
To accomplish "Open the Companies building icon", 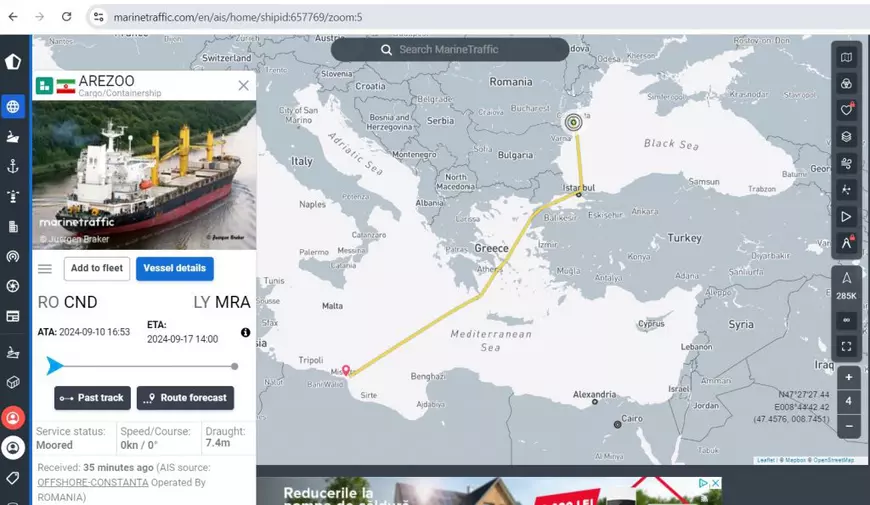I will [x=13, y=226].
